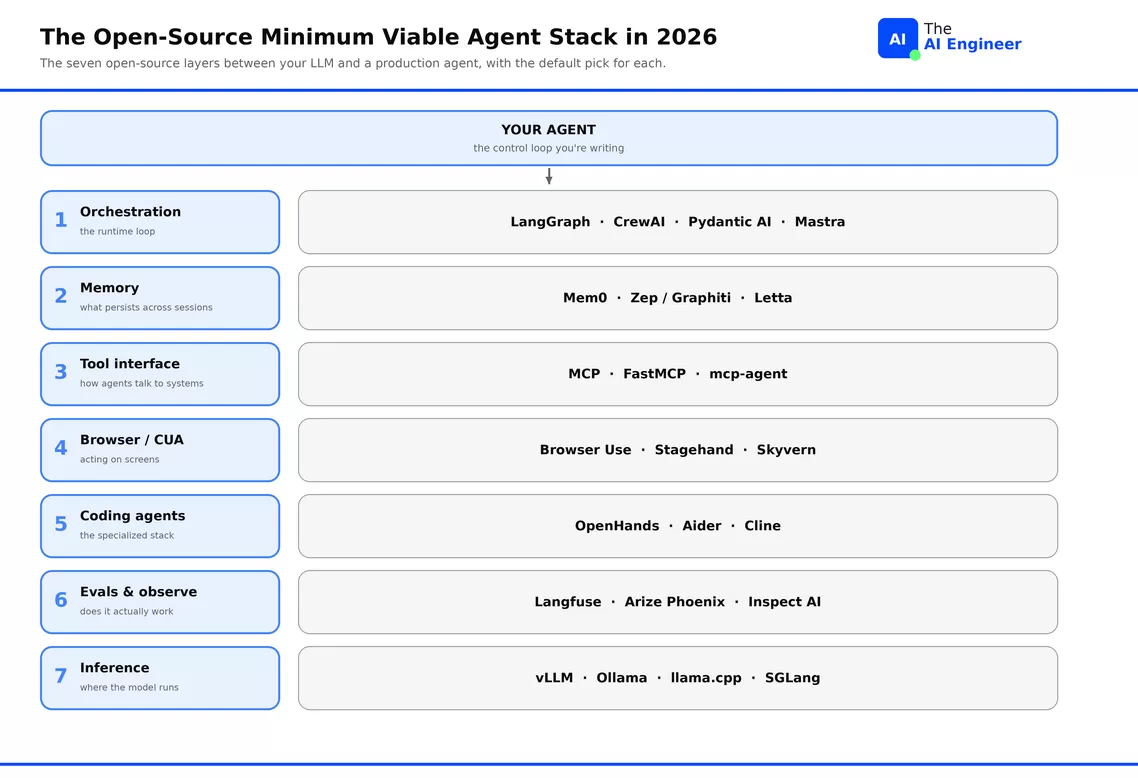Click the "Cline" label
Image resolution: width=1138 pixels, height=778 pixels.
(x=763, y=526)
